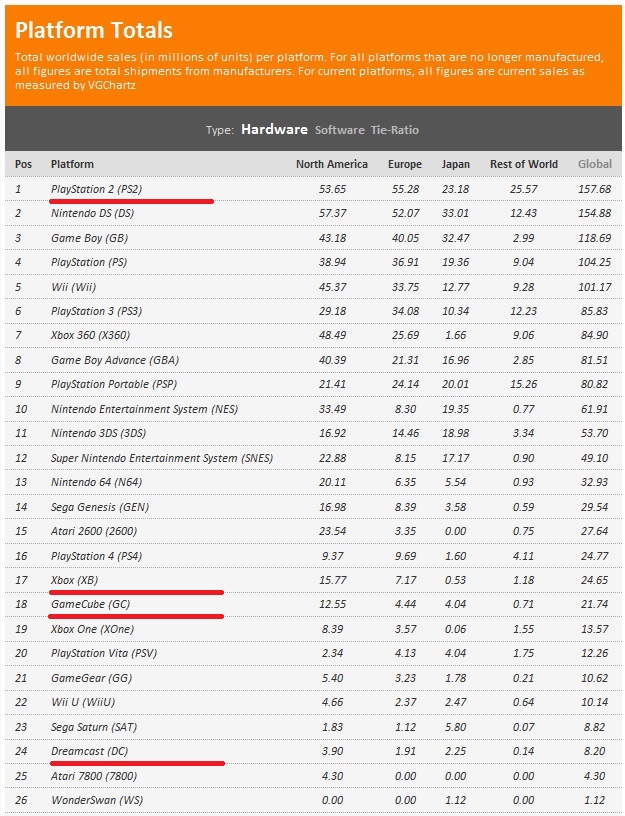This screenshot has width=625, height=816.
Task: Switch to the Software type tab
Action: click(337, 130)
